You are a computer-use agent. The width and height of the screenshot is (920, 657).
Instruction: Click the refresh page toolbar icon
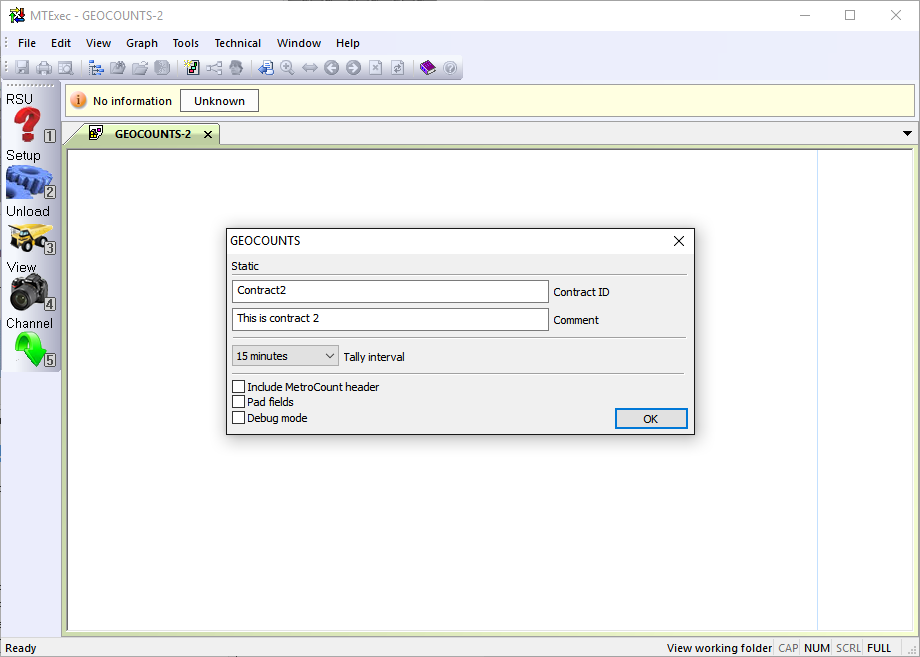click(x=397, y=68)
